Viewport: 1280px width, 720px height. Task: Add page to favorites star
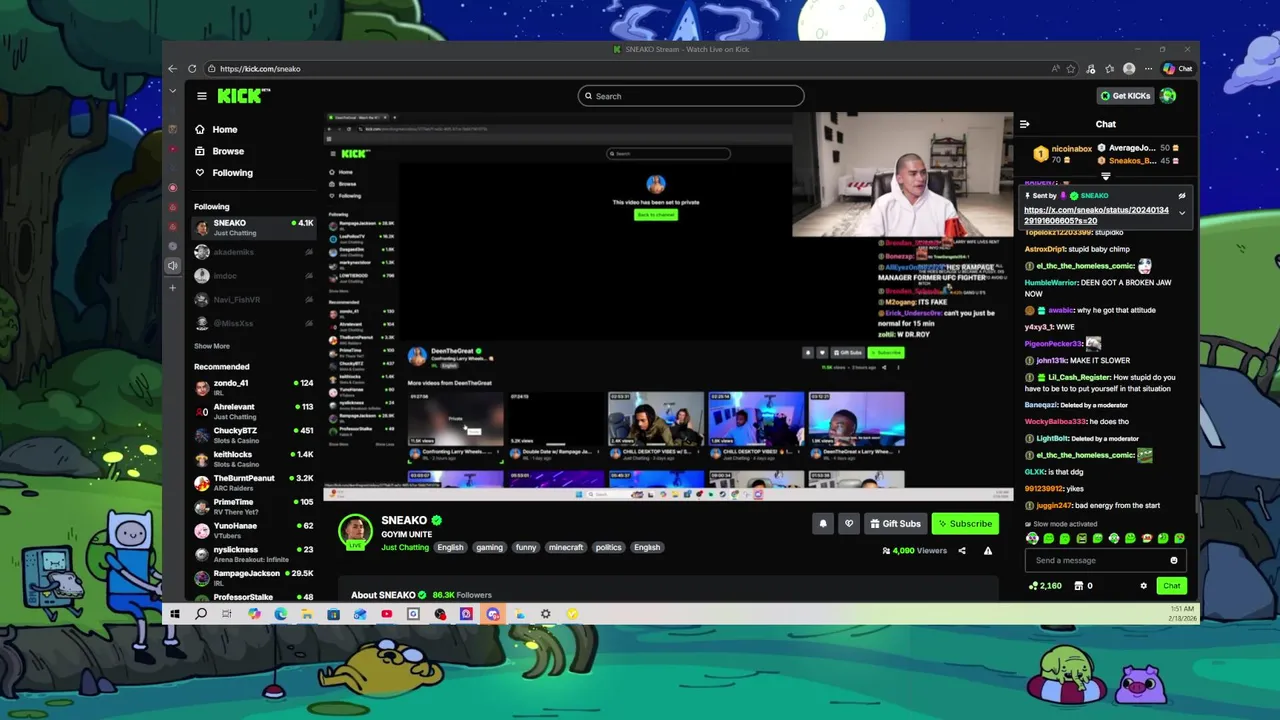[x=1071, y=69]
